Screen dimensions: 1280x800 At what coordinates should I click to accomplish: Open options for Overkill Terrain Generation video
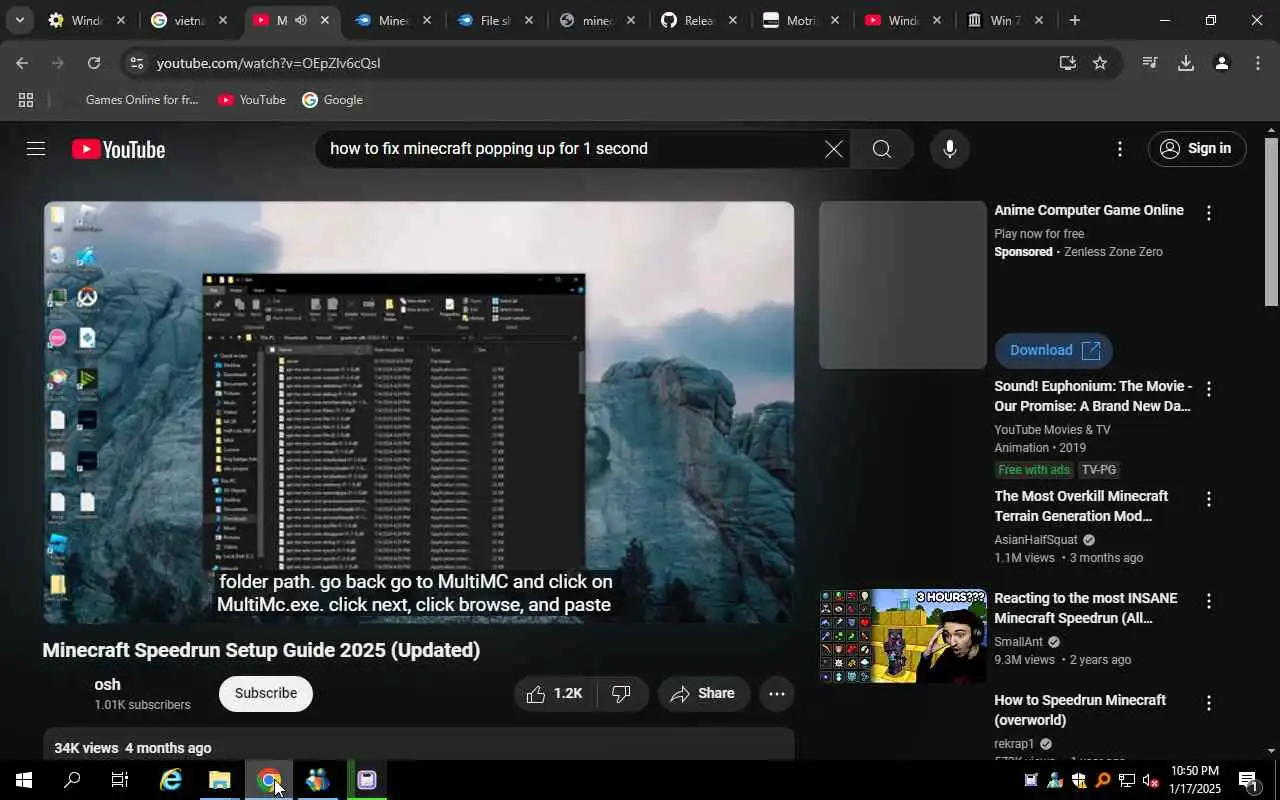[1208, 499]
